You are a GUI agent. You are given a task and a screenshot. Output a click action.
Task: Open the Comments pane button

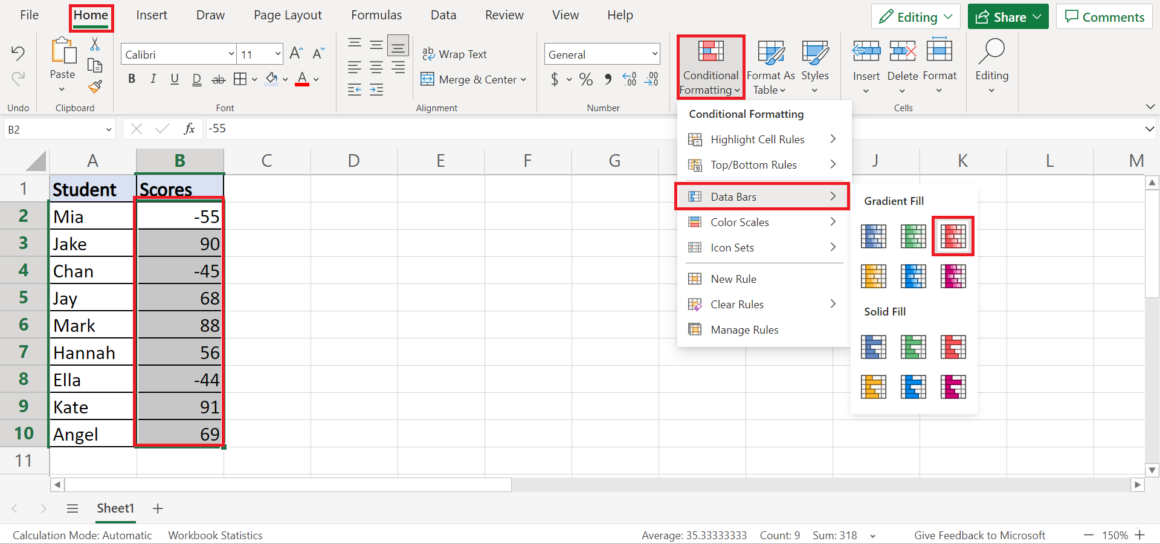point(1104,17)
